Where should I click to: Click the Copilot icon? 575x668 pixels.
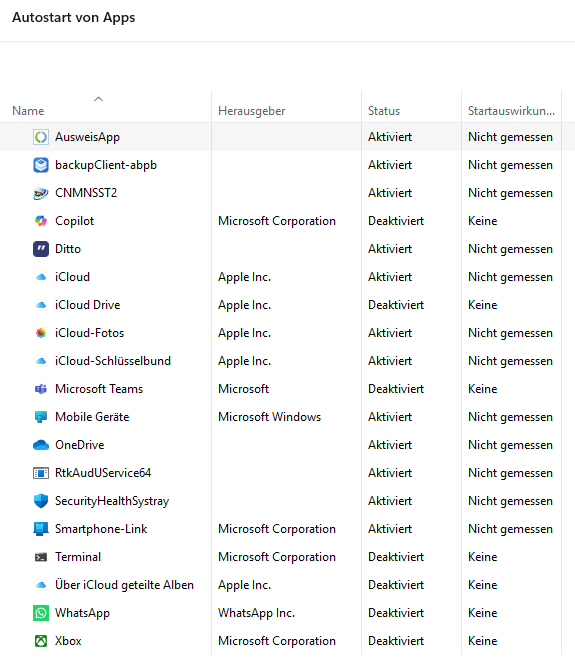[x=41, y=221]
